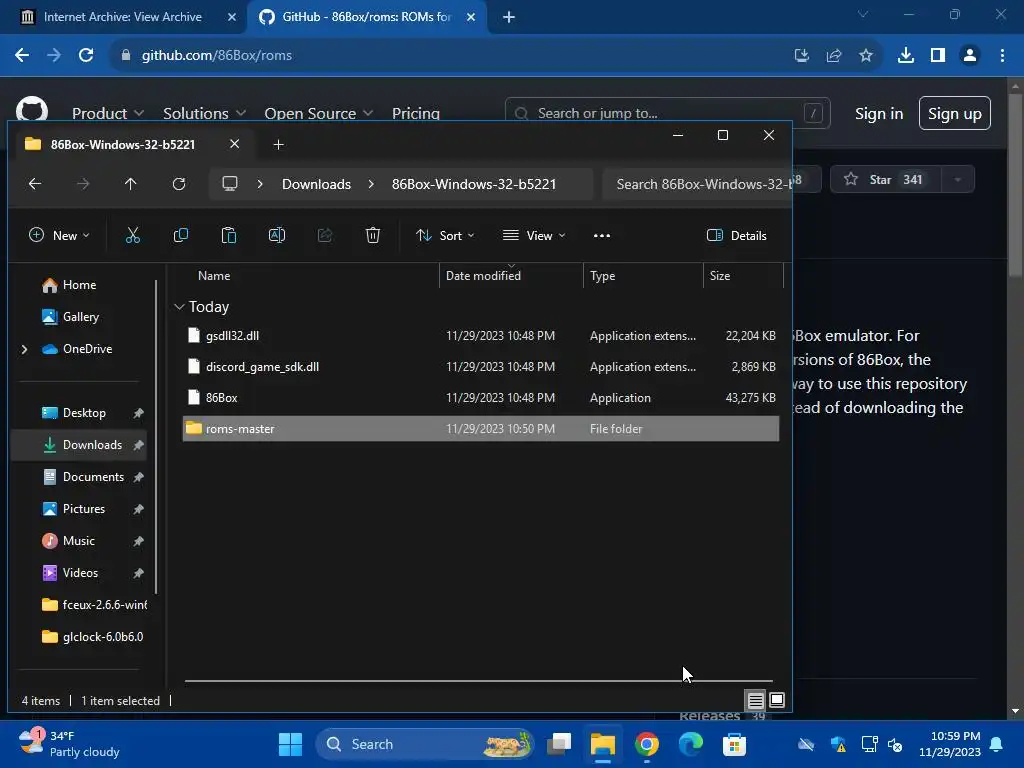Open Task View on taskbar
The width and height of the screenshot is (1024, 768).
coord(559,744)
